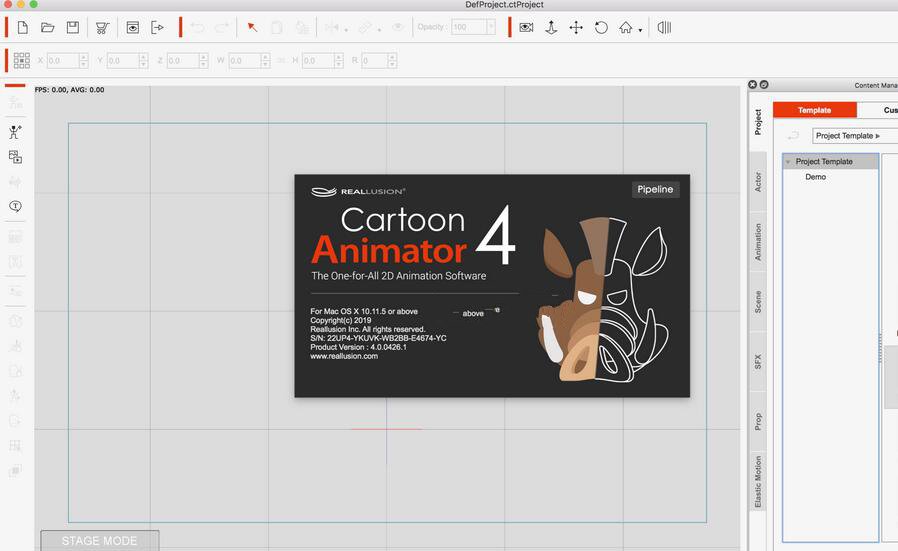Click the X field up/down stepper arrows

point(84,61)
